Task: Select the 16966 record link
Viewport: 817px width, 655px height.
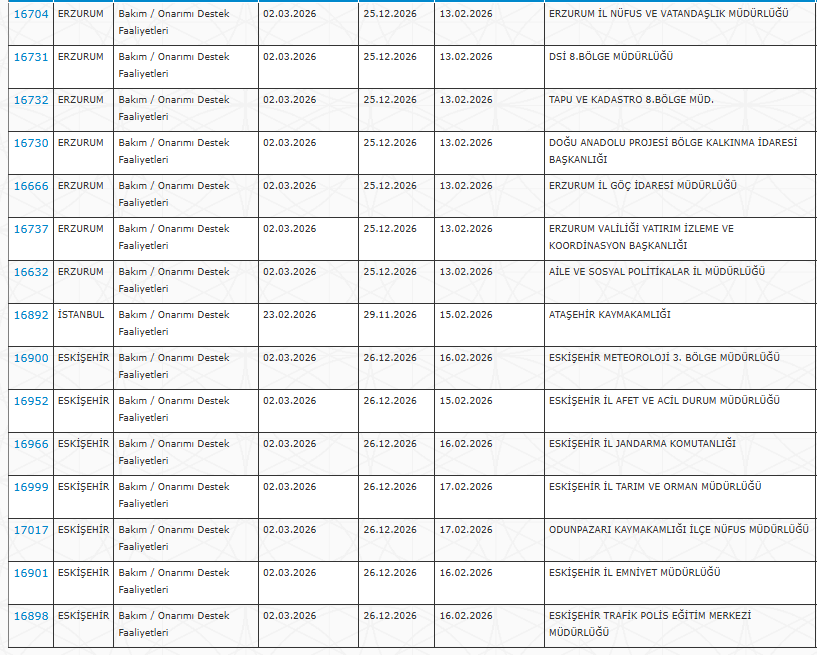Action: (x=30, y=444)
